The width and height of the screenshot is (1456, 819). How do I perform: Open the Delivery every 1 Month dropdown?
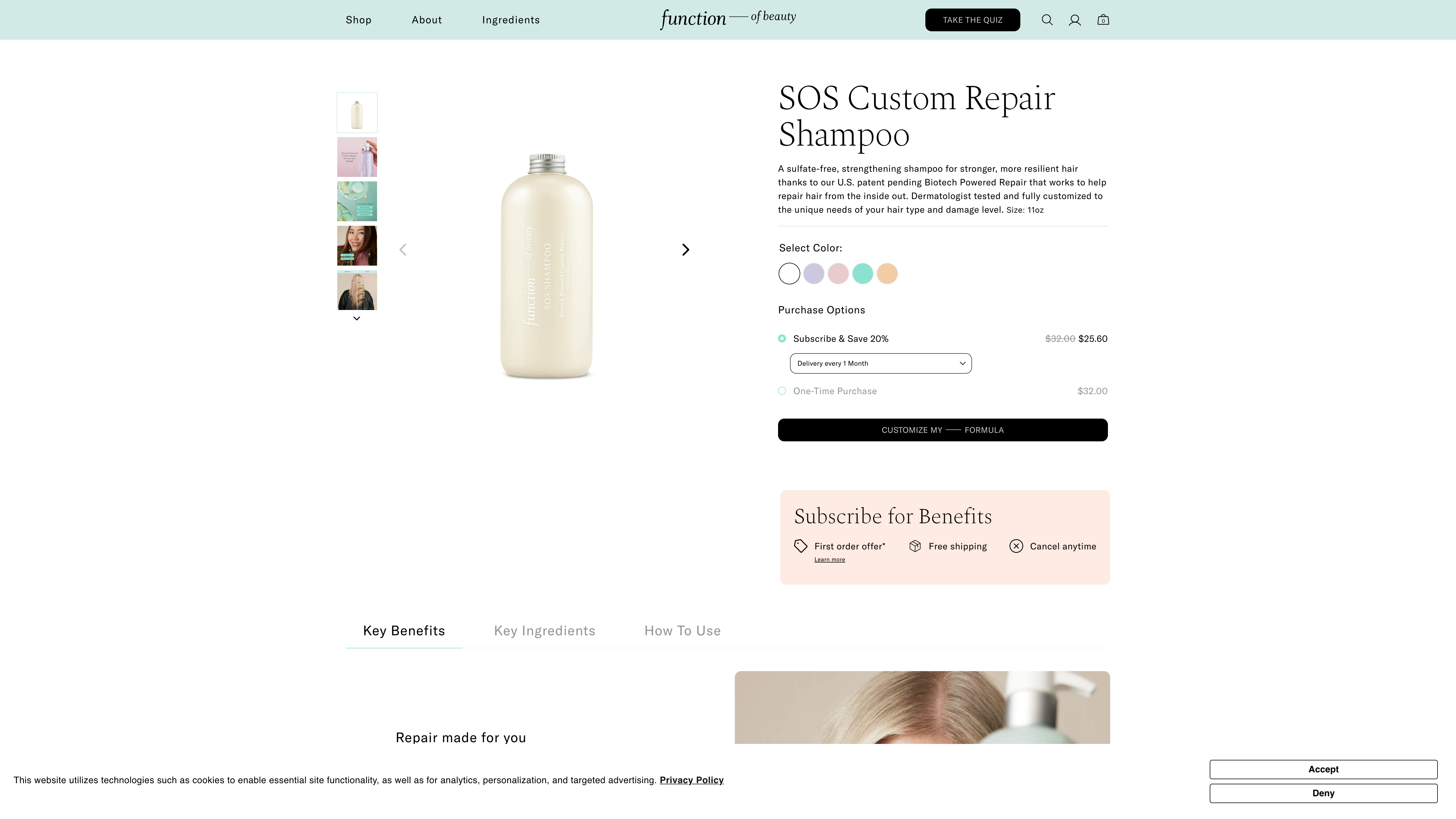pos(881,363)
